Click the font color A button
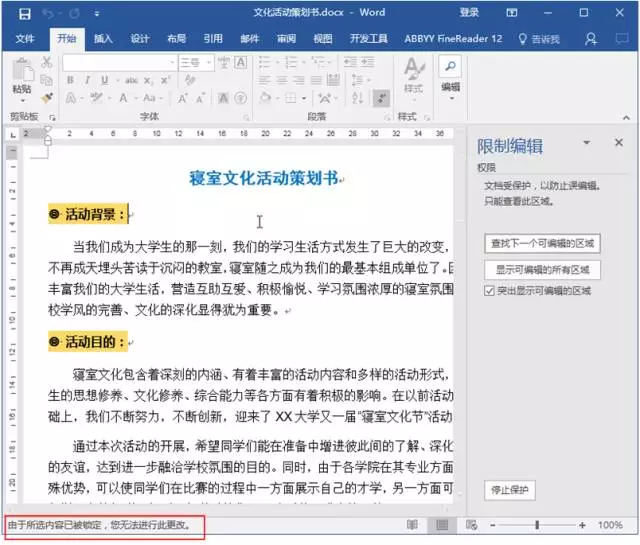 [x=123, y=98]
